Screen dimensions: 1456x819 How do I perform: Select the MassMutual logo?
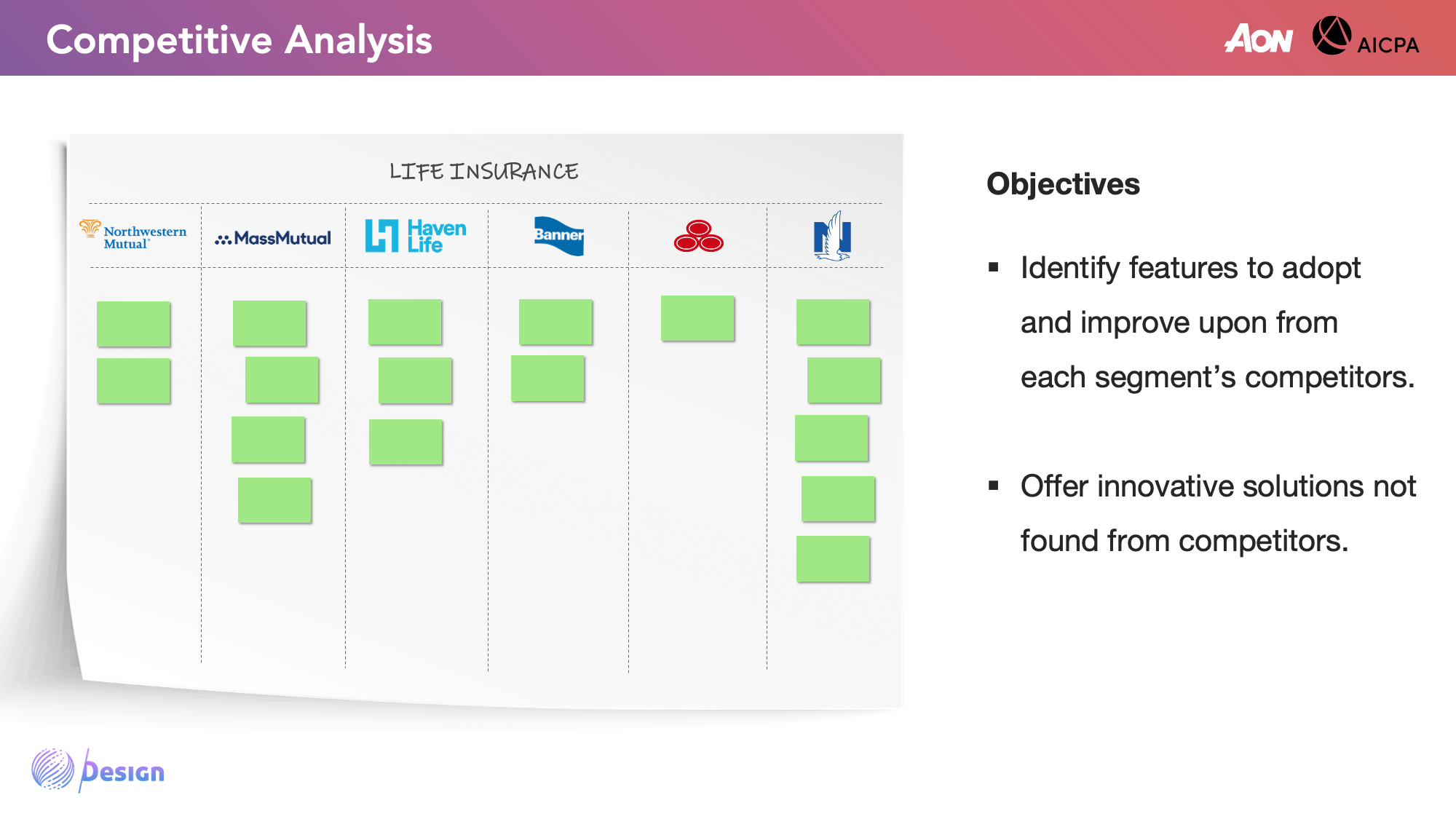point(273,238)
